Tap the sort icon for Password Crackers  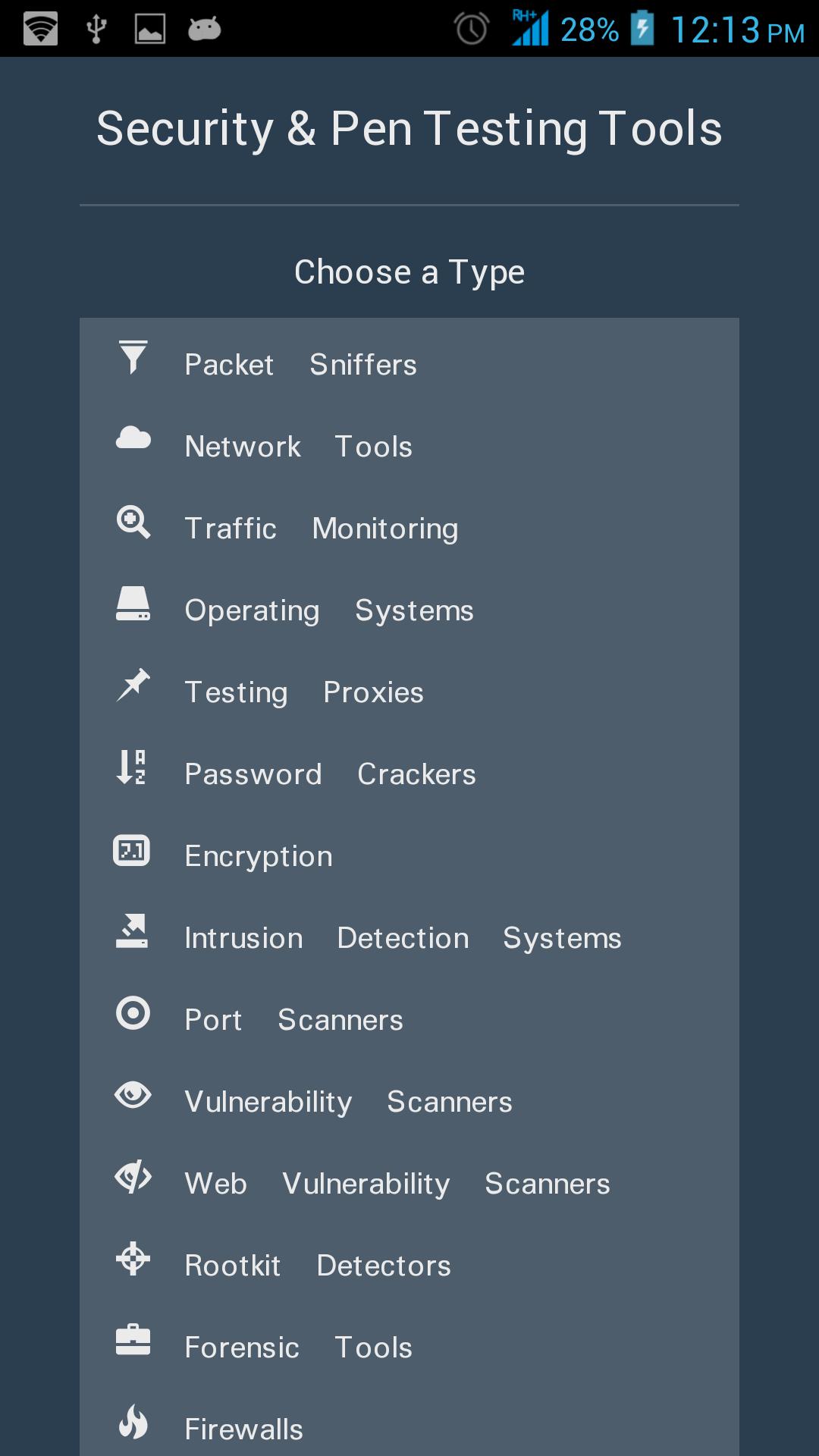click(131, 767)
